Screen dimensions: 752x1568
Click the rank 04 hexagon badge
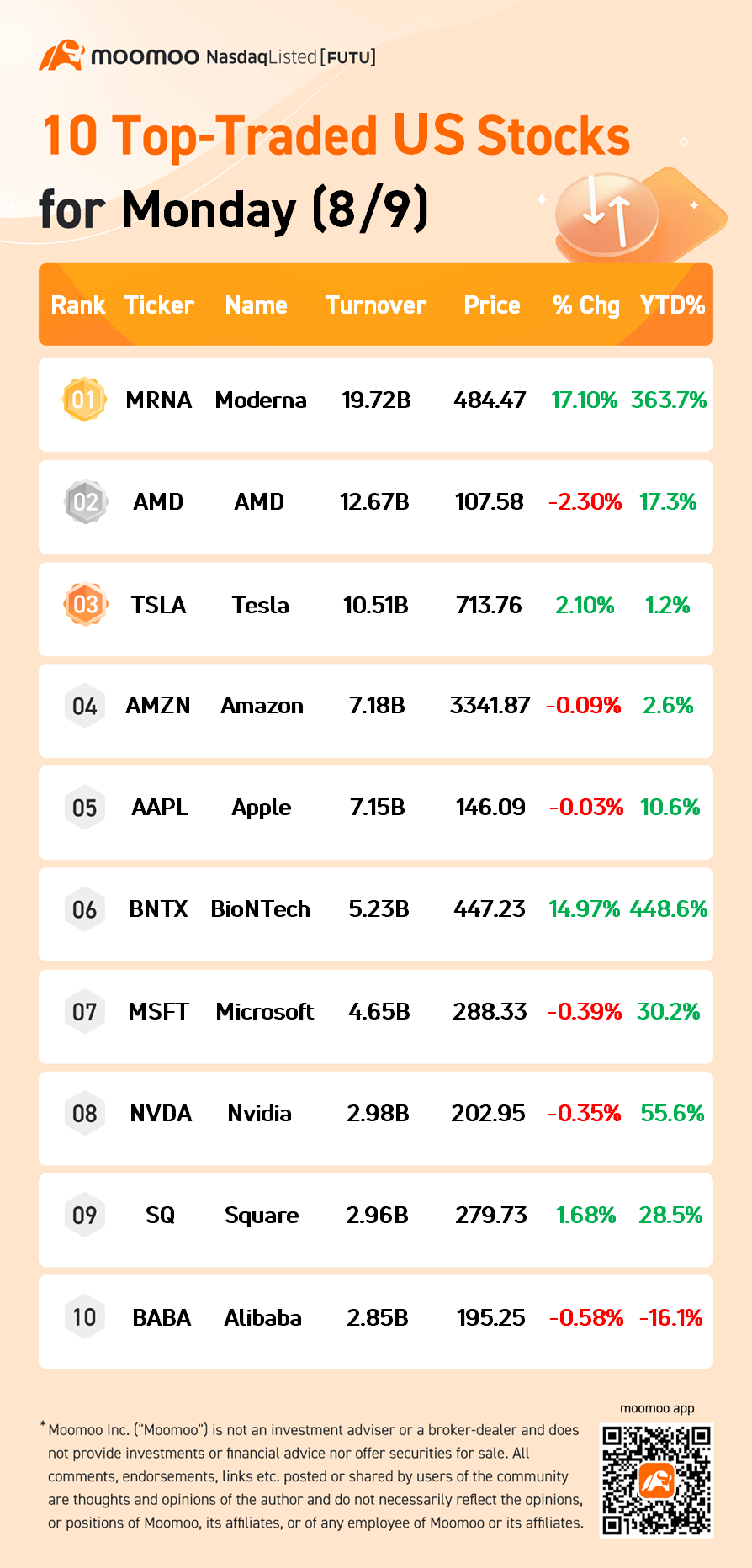85,706
